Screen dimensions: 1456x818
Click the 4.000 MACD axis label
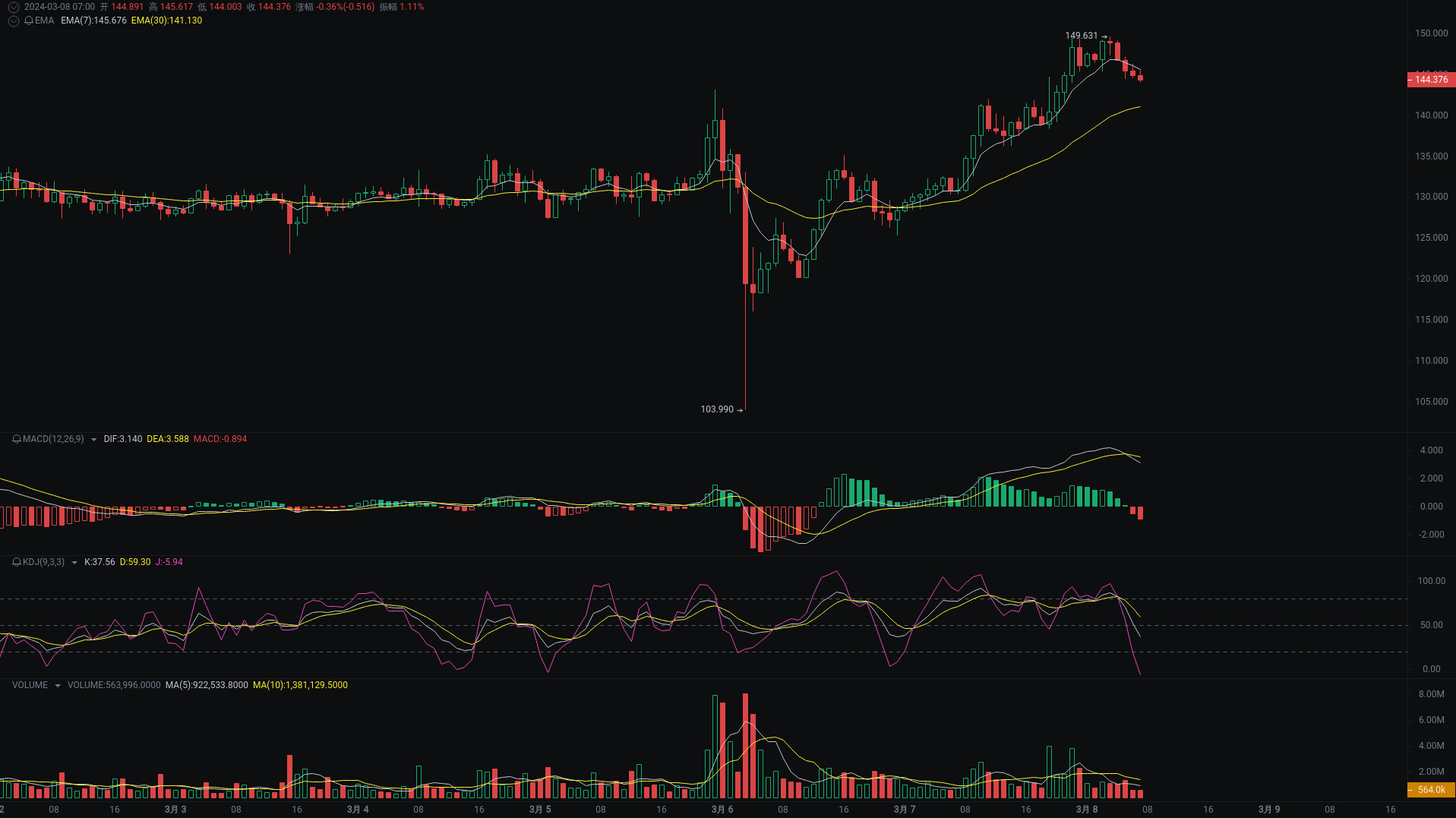point(1431,450)
